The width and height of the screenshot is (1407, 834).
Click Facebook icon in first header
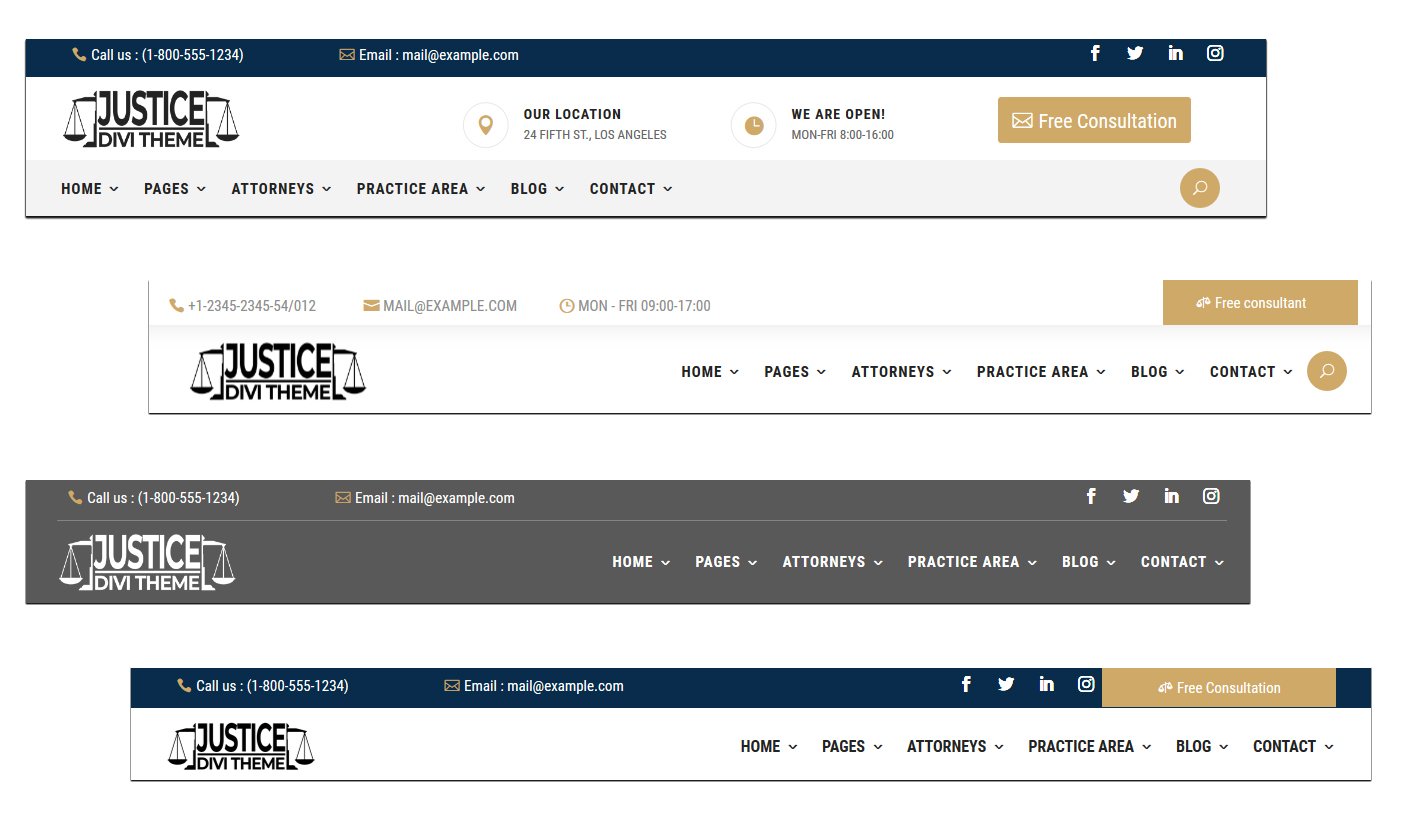(1095, 53)
